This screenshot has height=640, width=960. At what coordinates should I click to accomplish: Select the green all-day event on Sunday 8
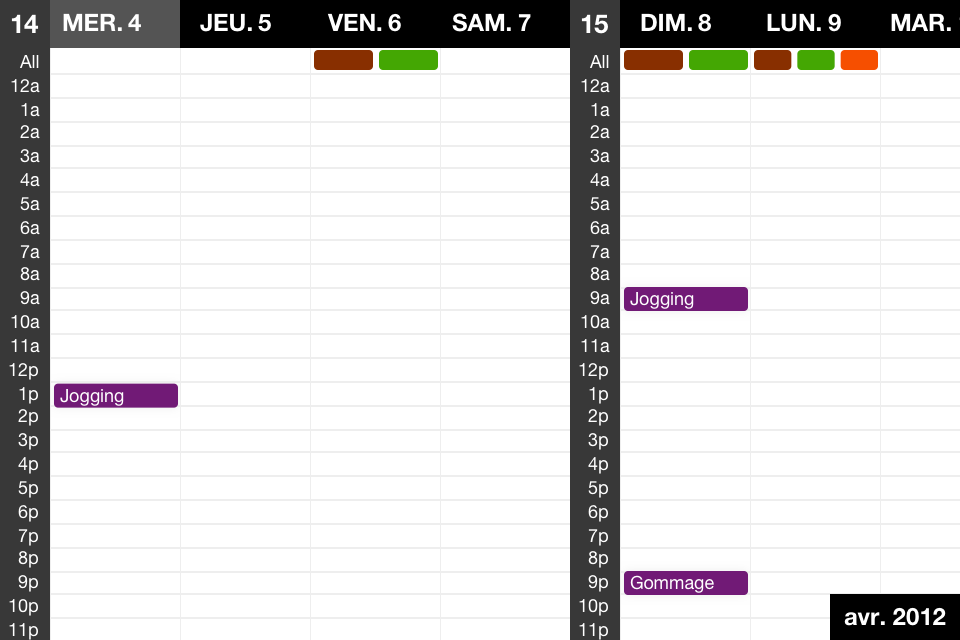[x=718, y=60]
